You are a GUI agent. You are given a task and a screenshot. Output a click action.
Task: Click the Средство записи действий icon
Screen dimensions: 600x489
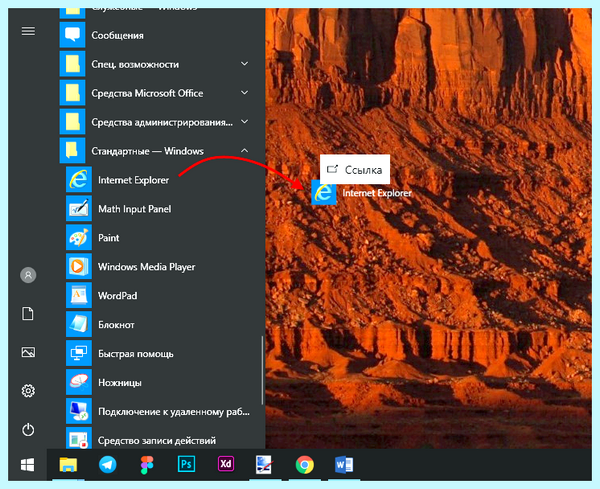[x=79, y=438]
